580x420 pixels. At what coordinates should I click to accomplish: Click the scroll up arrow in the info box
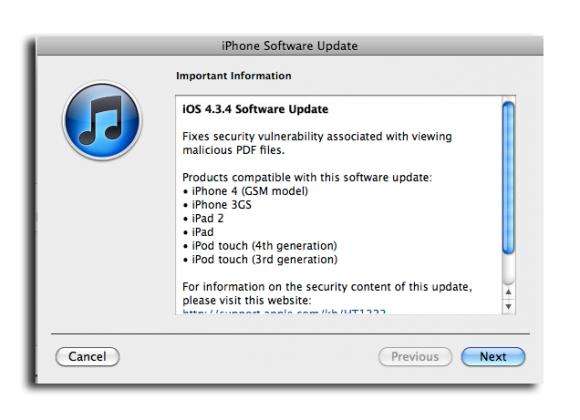[509, 292]
